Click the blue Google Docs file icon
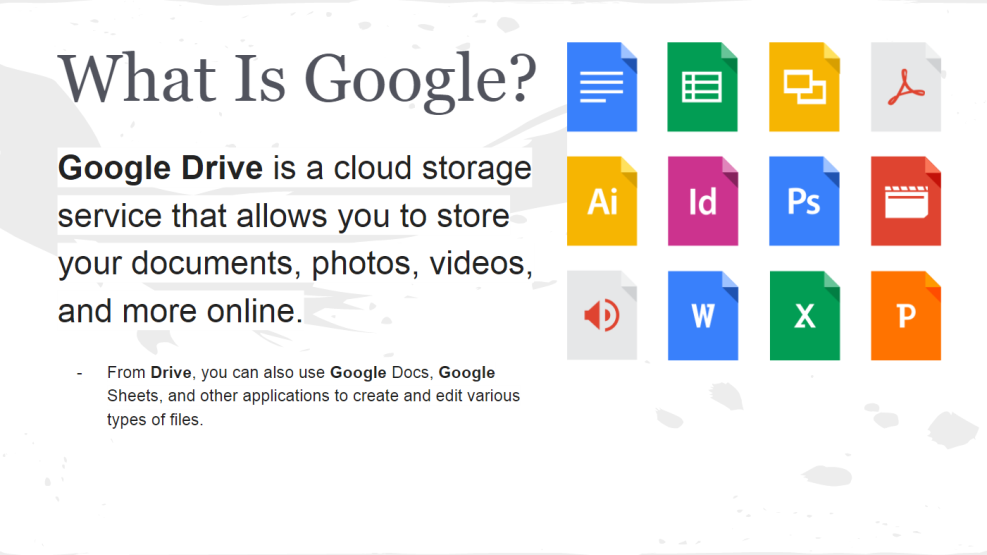Image resolution: width=987 pixels, height=555 pixels. point(602,87)
